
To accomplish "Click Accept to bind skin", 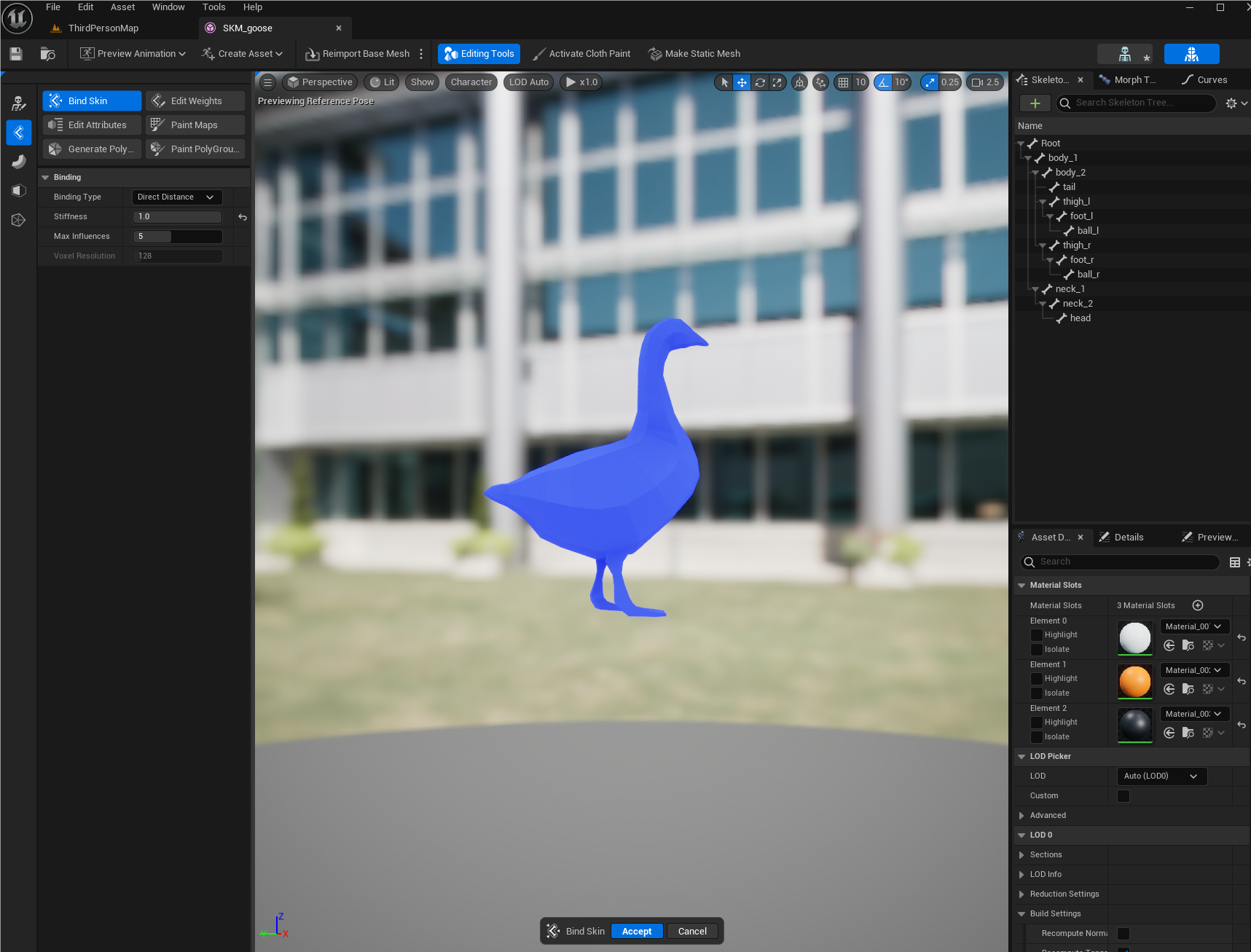I will pyautogui.click(x=637, y=932).
